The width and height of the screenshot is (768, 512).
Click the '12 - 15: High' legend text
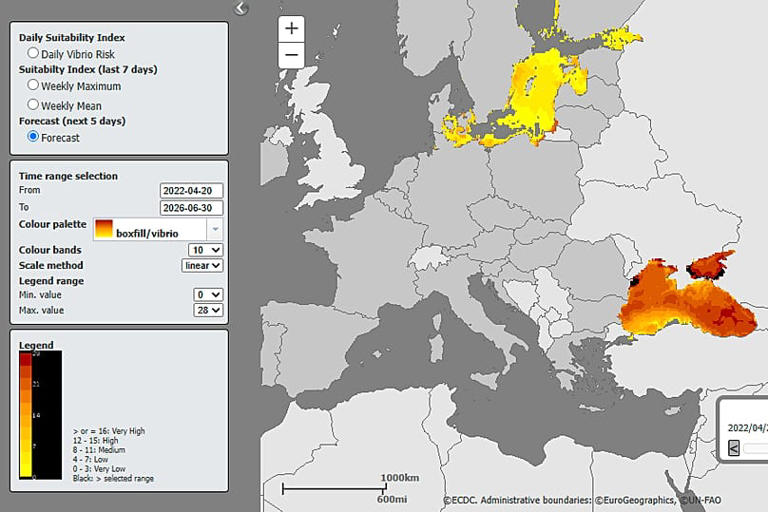click(96, 440)
